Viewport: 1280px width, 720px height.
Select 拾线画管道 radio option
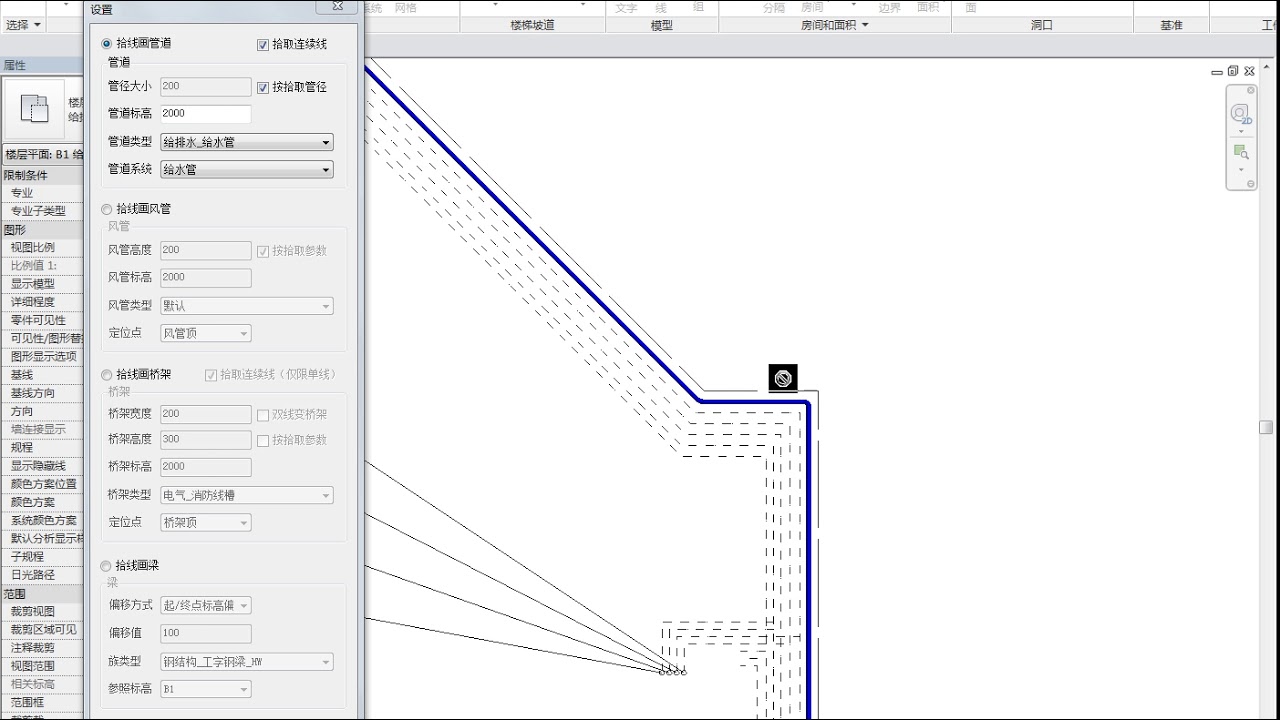[107, 44]
